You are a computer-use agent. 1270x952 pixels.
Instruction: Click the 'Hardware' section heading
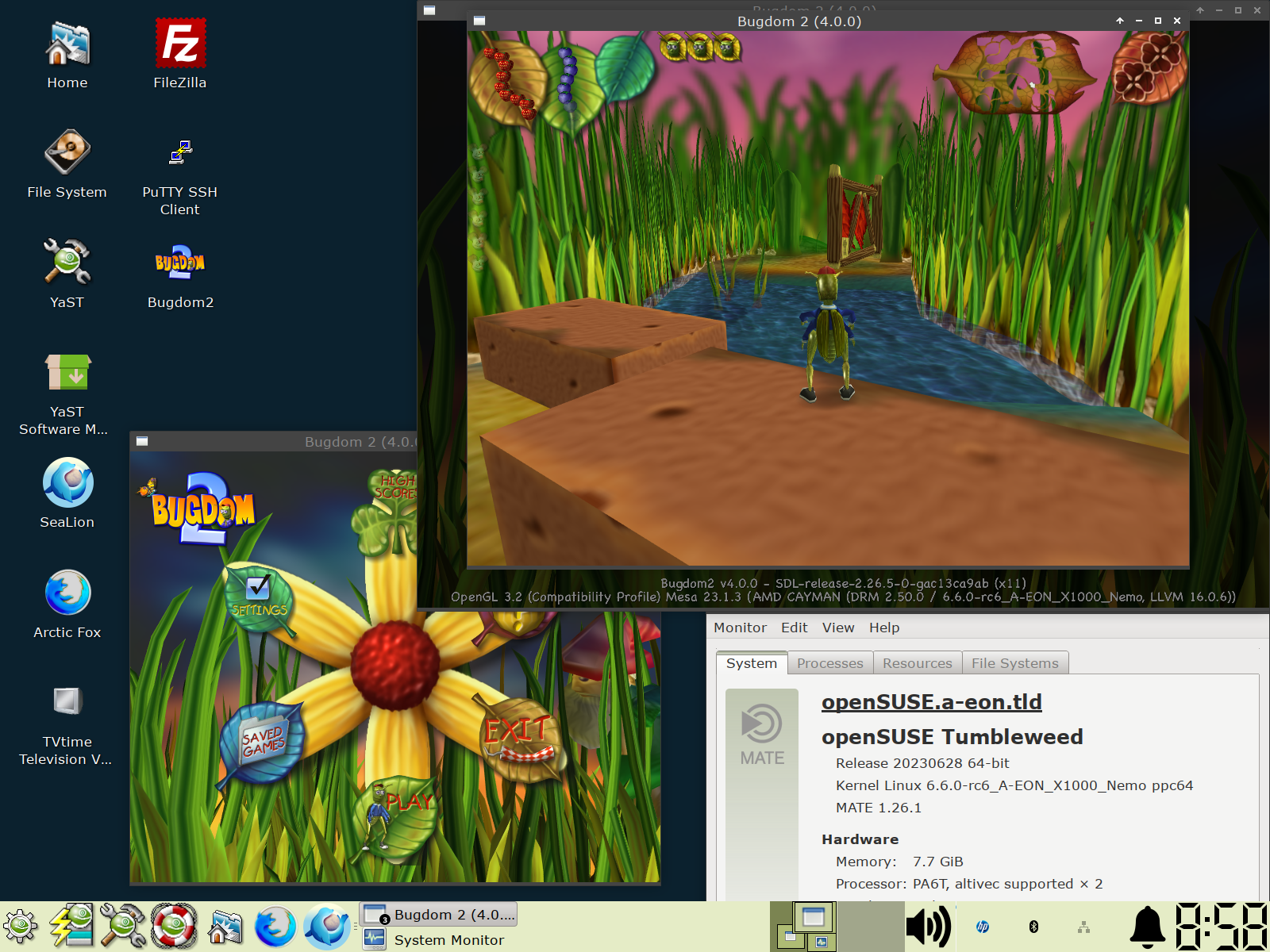pos(860,839)
